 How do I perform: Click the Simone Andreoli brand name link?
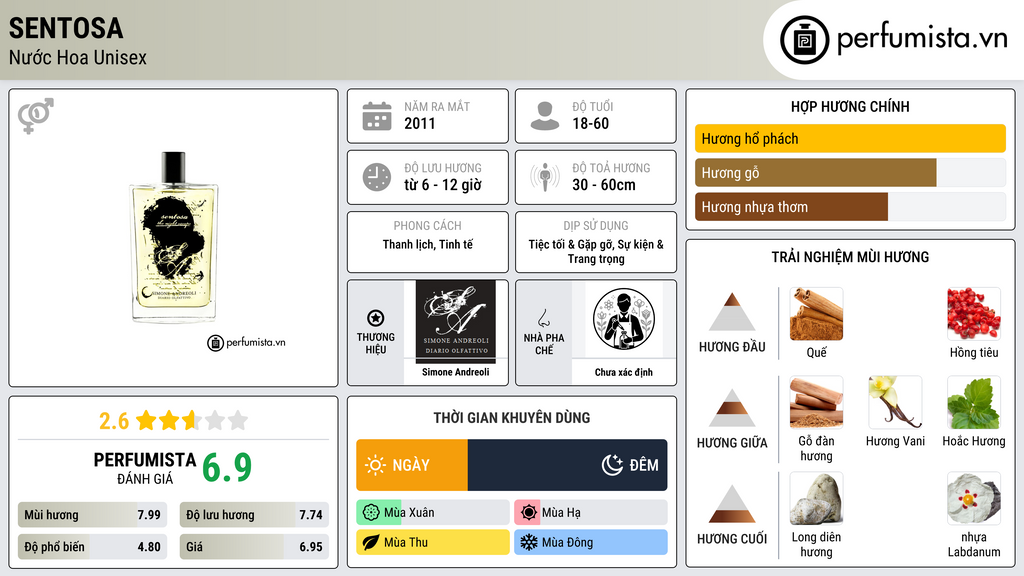[456, 372]
